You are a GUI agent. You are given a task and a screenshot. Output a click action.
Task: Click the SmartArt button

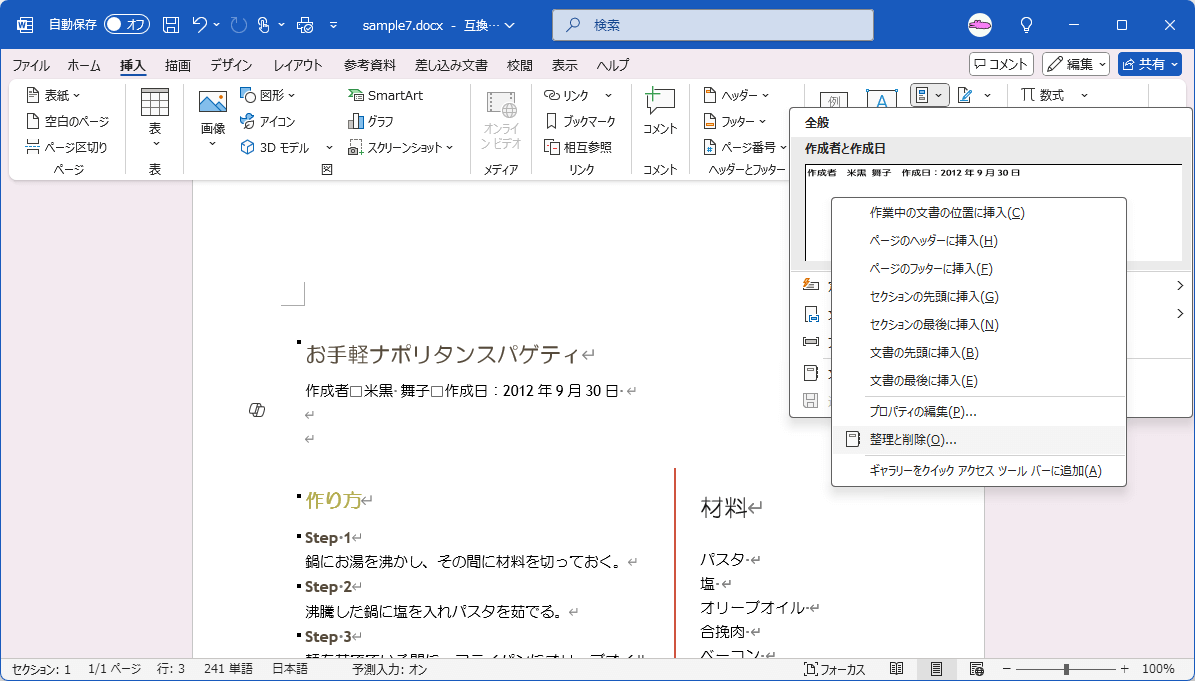click(x=386, y=95)
